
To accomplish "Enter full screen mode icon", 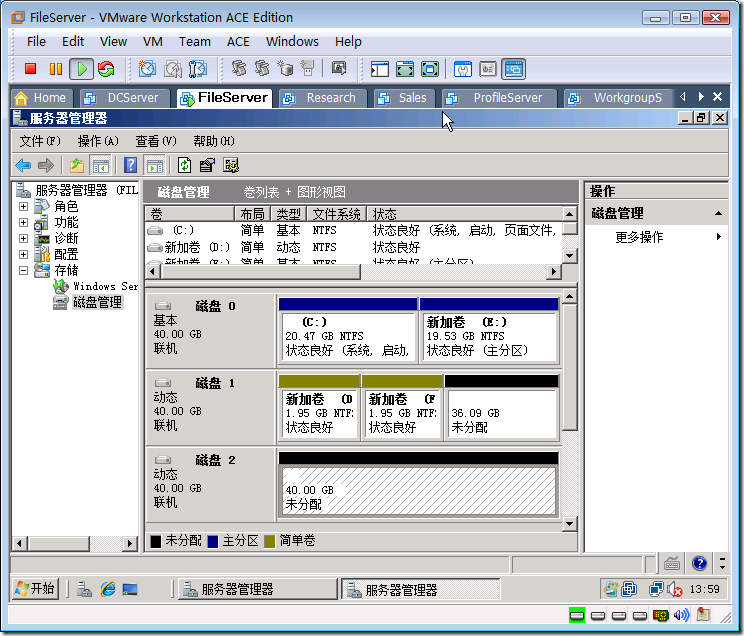I will pos(430,69).
